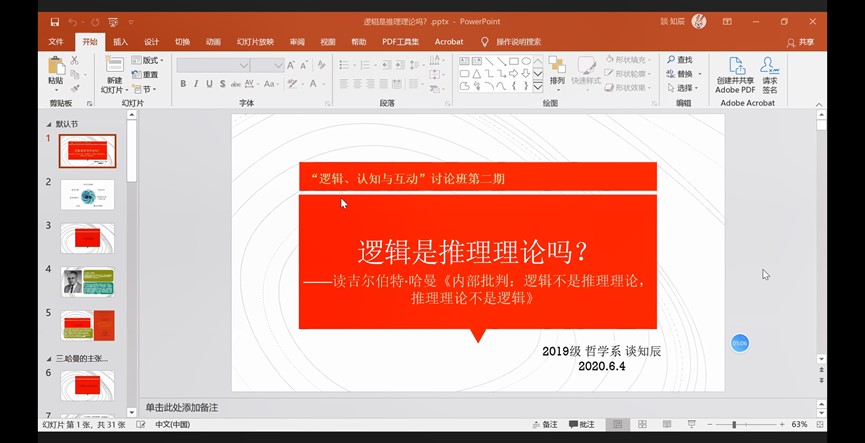Click the cut scissors icon
Image resolution: width=865 pixels, height=443 pixels.
pos(75,60)
